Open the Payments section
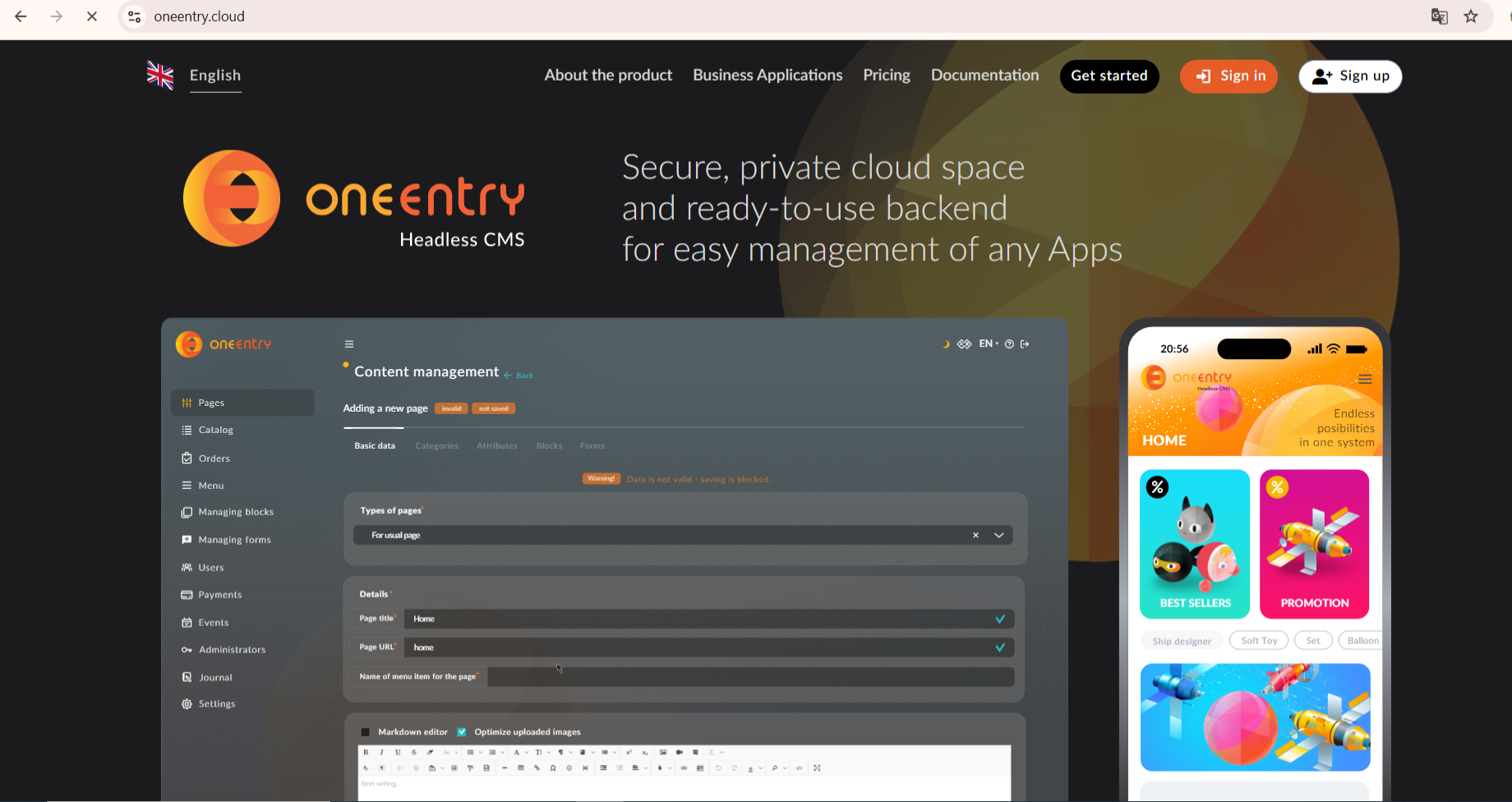Screen dimensions: 1512x802 point(220,594)
